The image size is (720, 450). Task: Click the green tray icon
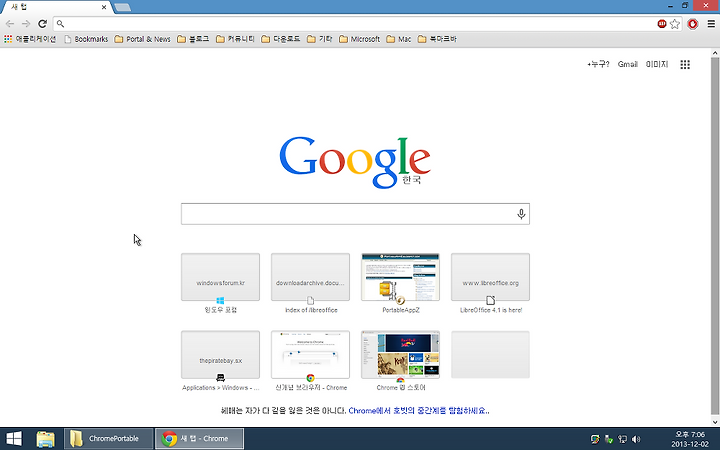click(609, 439)
